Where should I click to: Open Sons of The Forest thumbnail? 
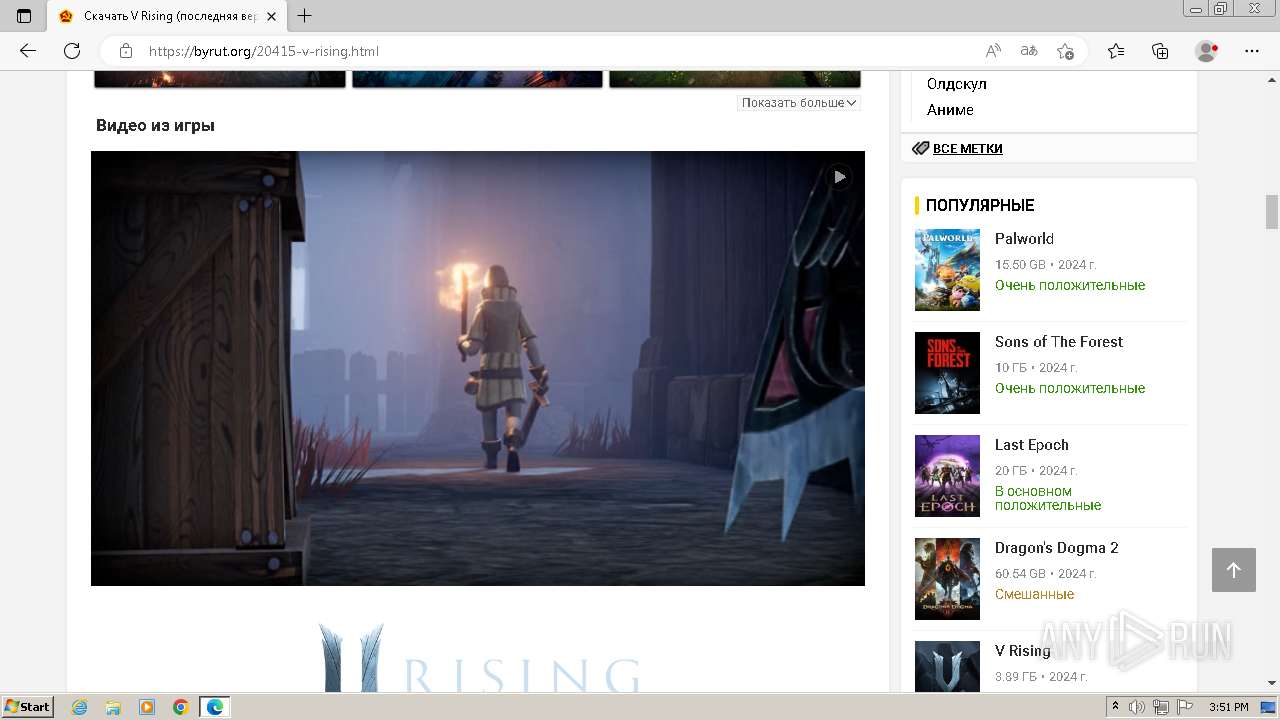click(947, 373)
